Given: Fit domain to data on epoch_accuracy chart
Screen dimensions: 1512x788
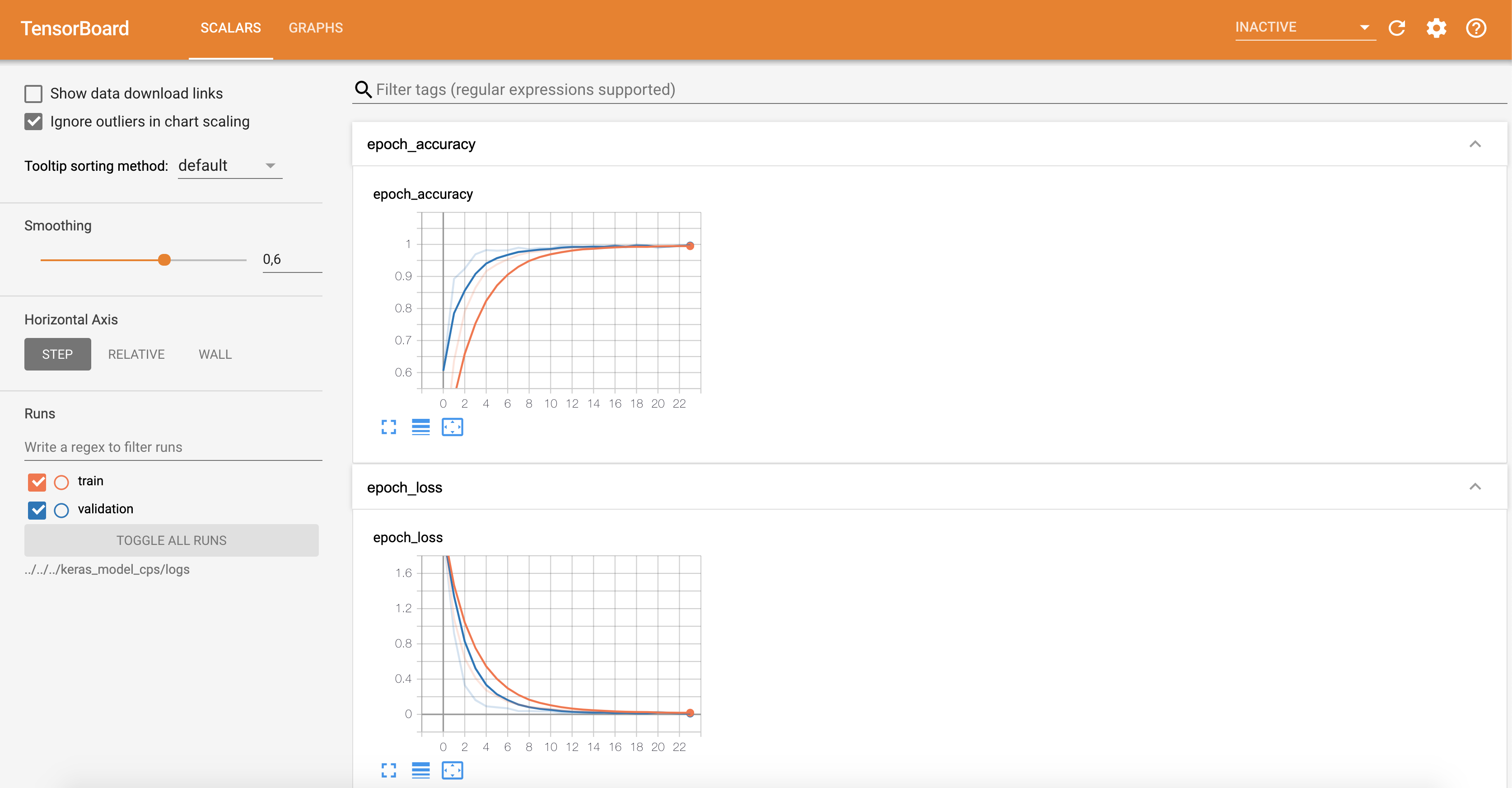Looking at the screenshot, I should point(452,427).
